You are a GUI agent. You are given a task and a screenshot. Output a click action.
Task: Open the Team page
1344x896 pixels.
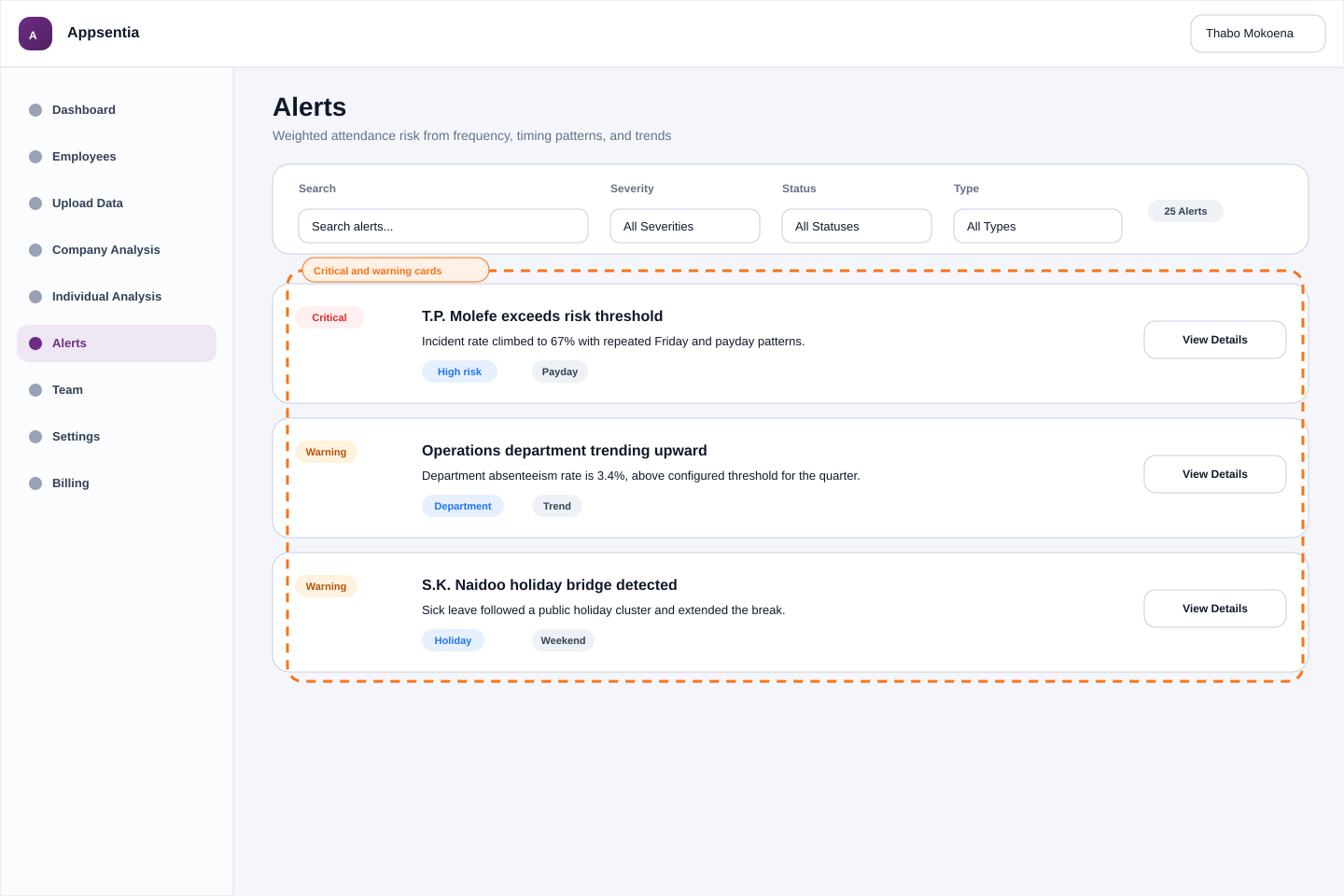(x=117, y=390)
